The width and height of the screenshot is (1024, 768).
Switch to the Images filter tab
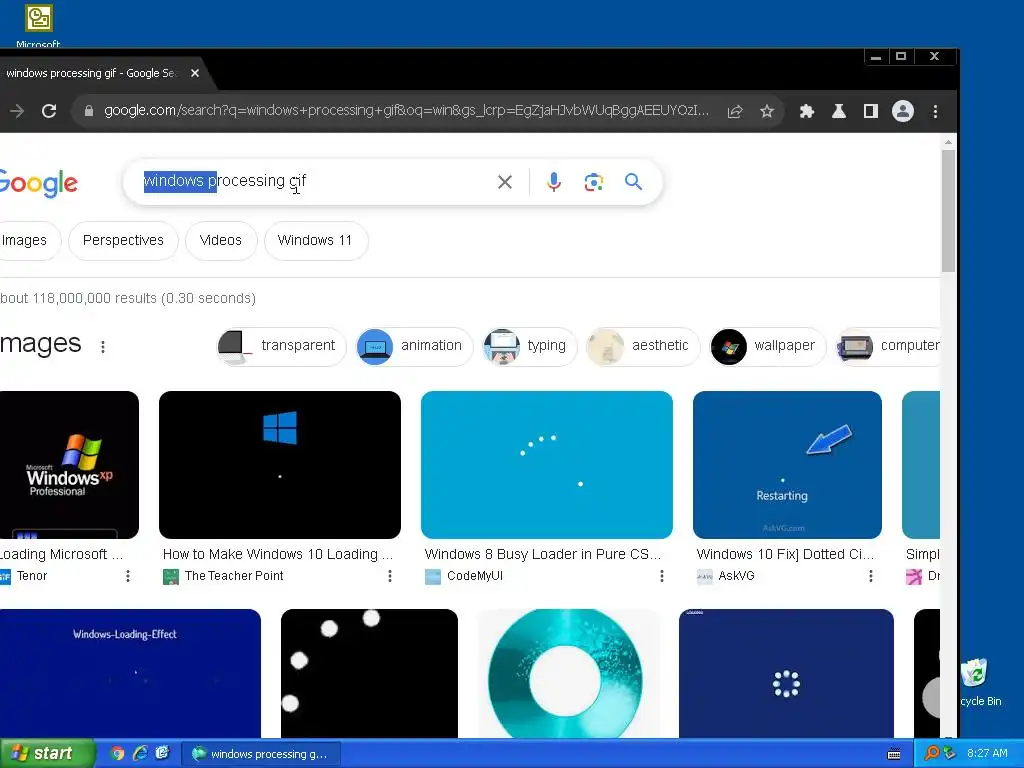pos(24,240)
